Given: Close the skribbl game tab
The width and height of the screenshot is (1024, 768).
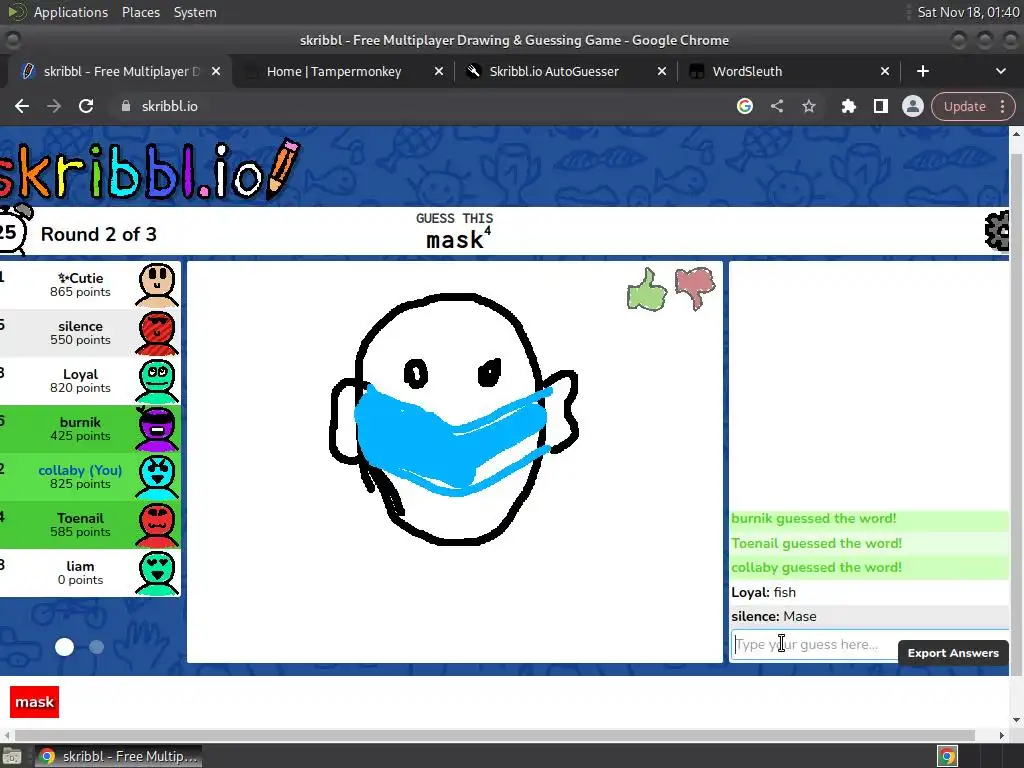Looking at the screenshot, I should pos(216,71).
